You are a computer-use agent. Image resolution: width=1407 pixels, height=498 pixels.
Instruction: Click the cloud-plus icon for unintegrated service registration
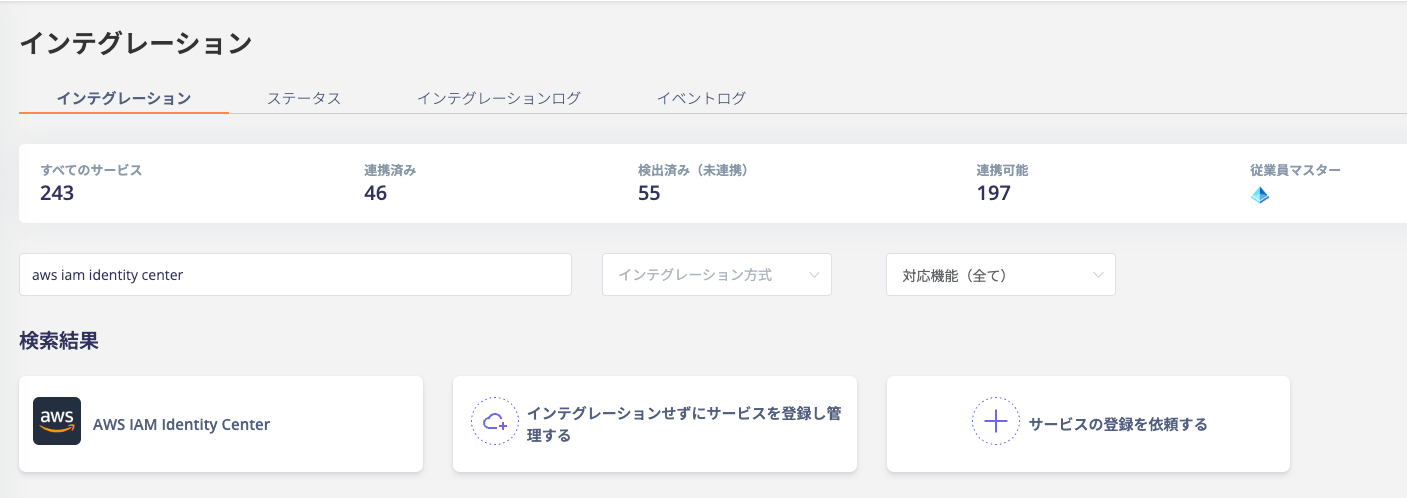tap(495, 421)
